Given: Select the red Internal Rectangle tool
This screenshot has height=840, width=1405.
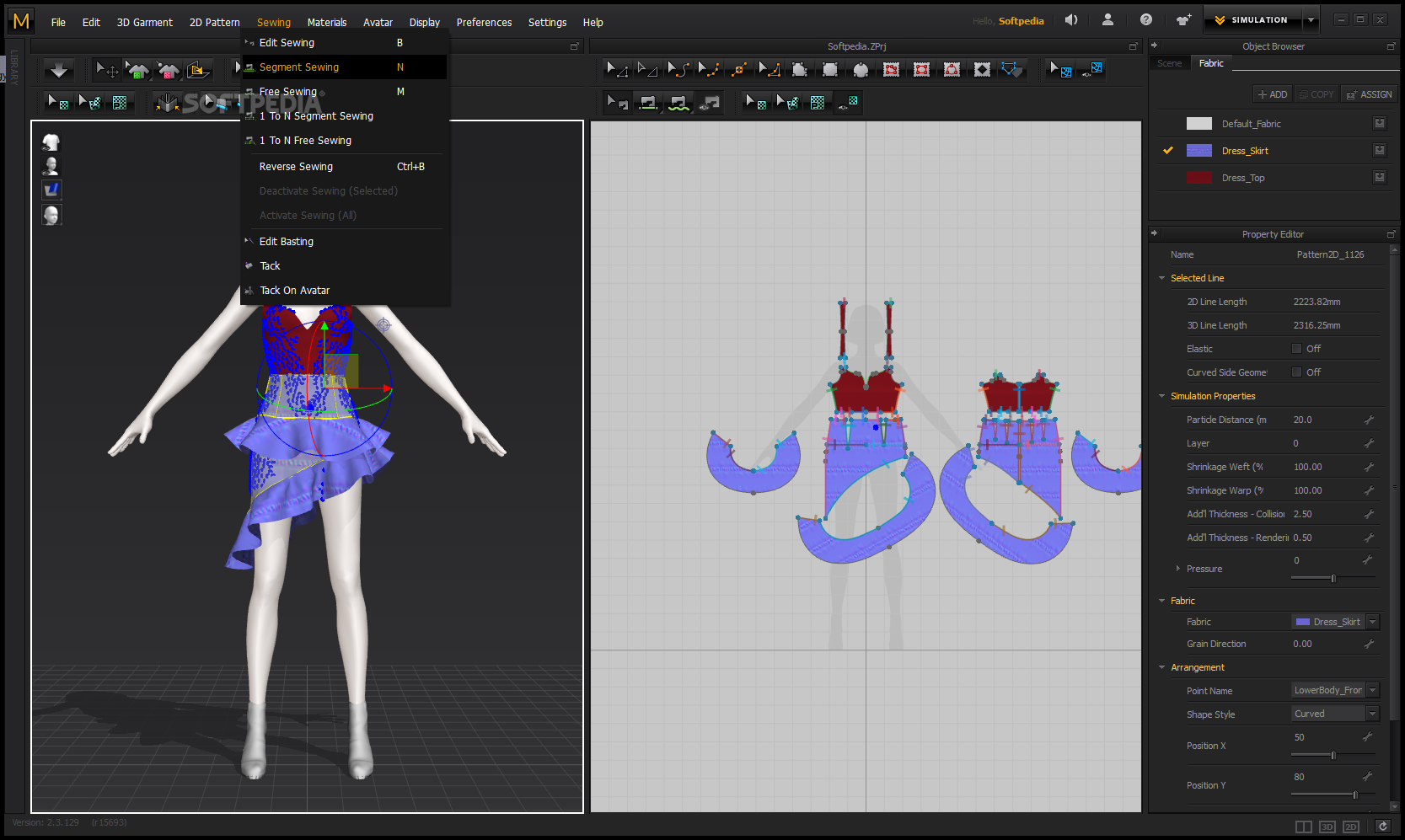Looking at the screenshot, I should click(921, 70).
